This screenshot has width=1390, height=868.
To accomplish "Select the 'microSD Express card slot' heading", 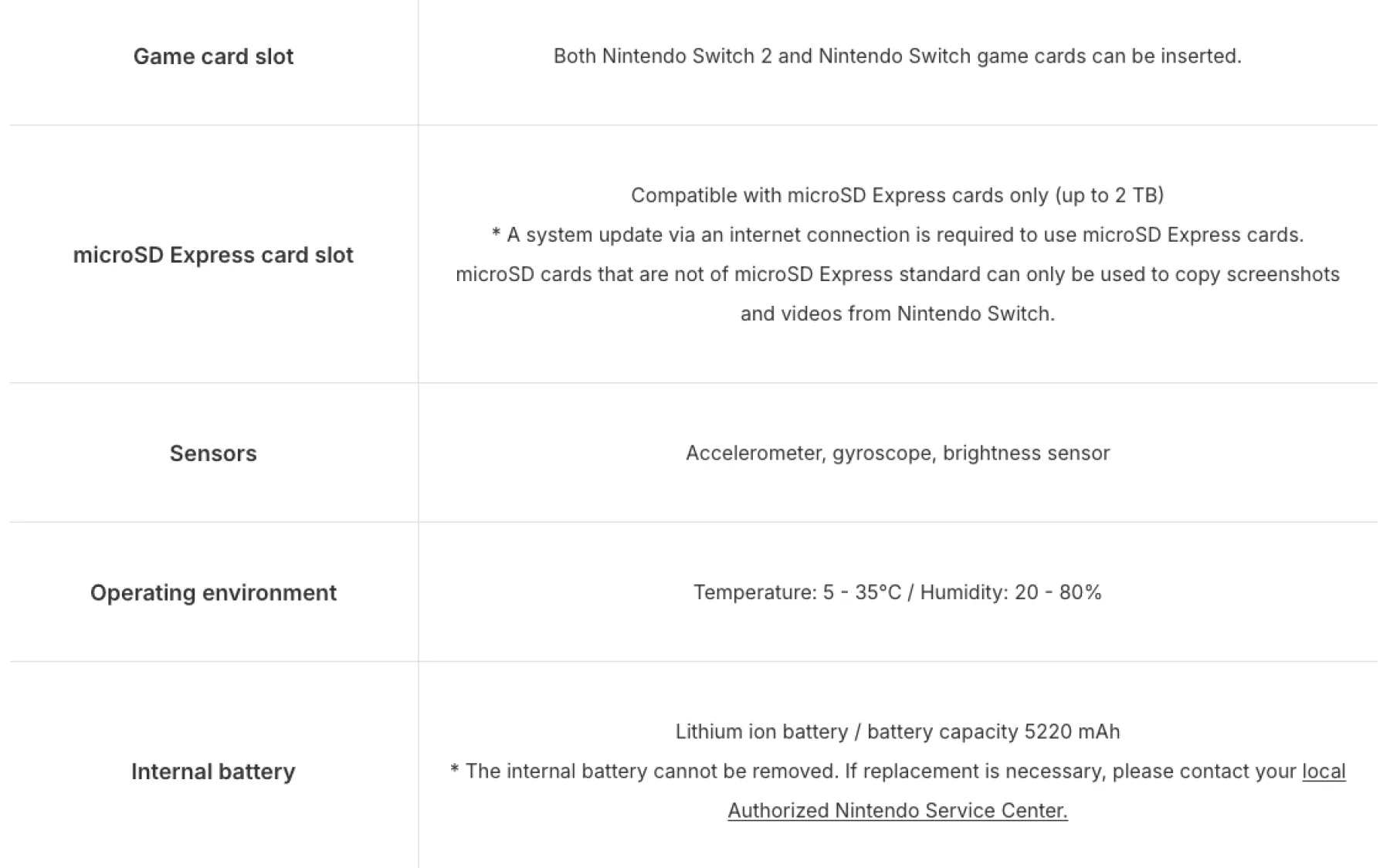I will pyautogui.click(x=213, y=255).
